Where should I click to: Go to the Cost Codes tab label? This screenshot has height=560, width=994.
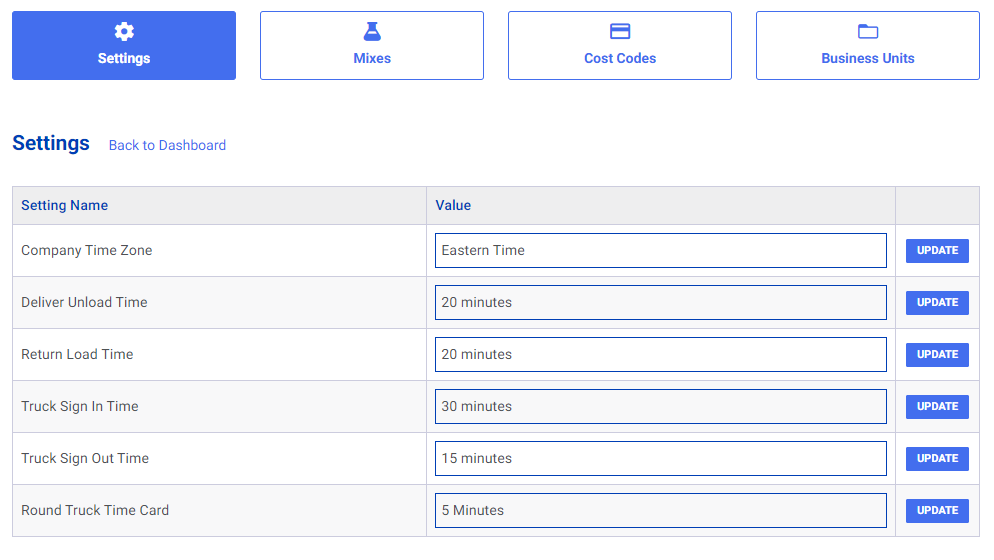[x=620, y=58]
